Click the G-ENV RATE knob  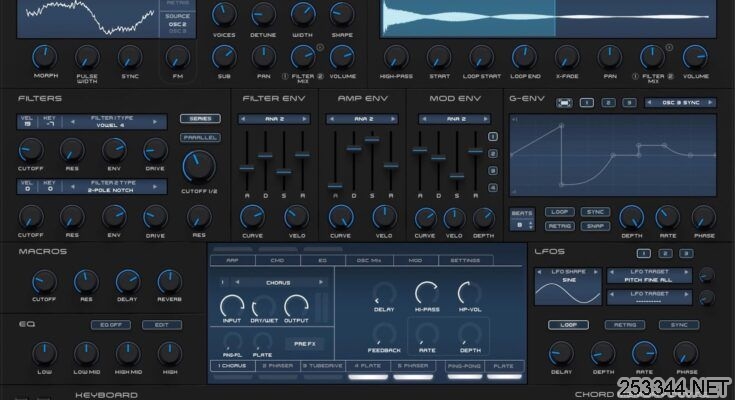click(x=668, y=218)
